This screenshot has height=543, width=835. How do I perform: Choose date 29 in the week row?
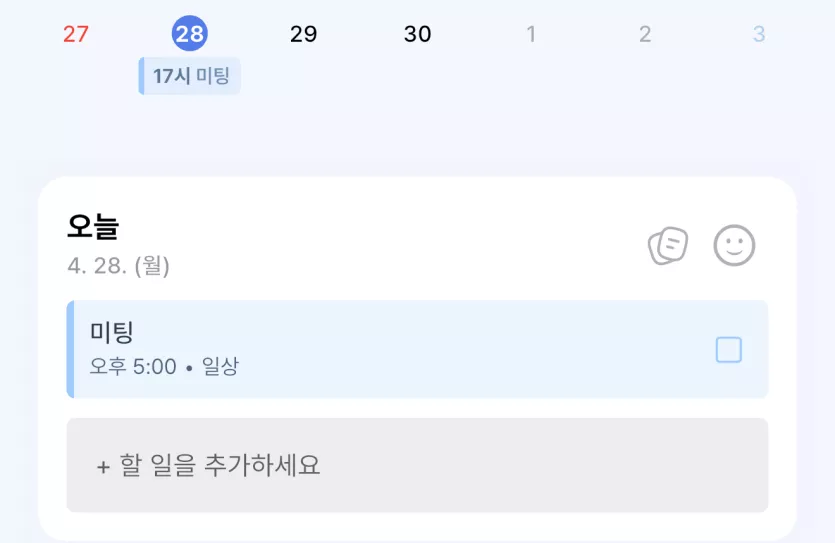pyautogui.click(x=304, y=34)
